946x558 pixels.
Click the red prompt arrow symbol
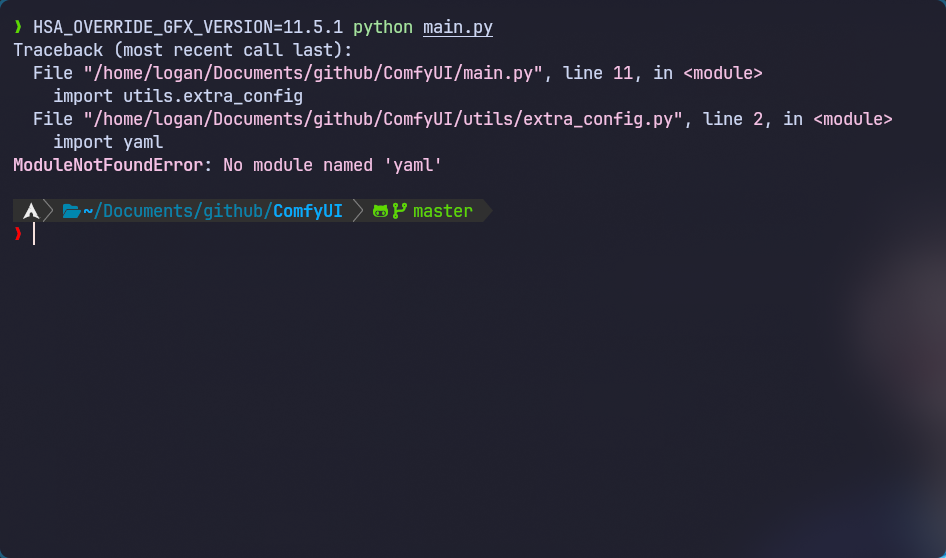(x=18, y=233)
